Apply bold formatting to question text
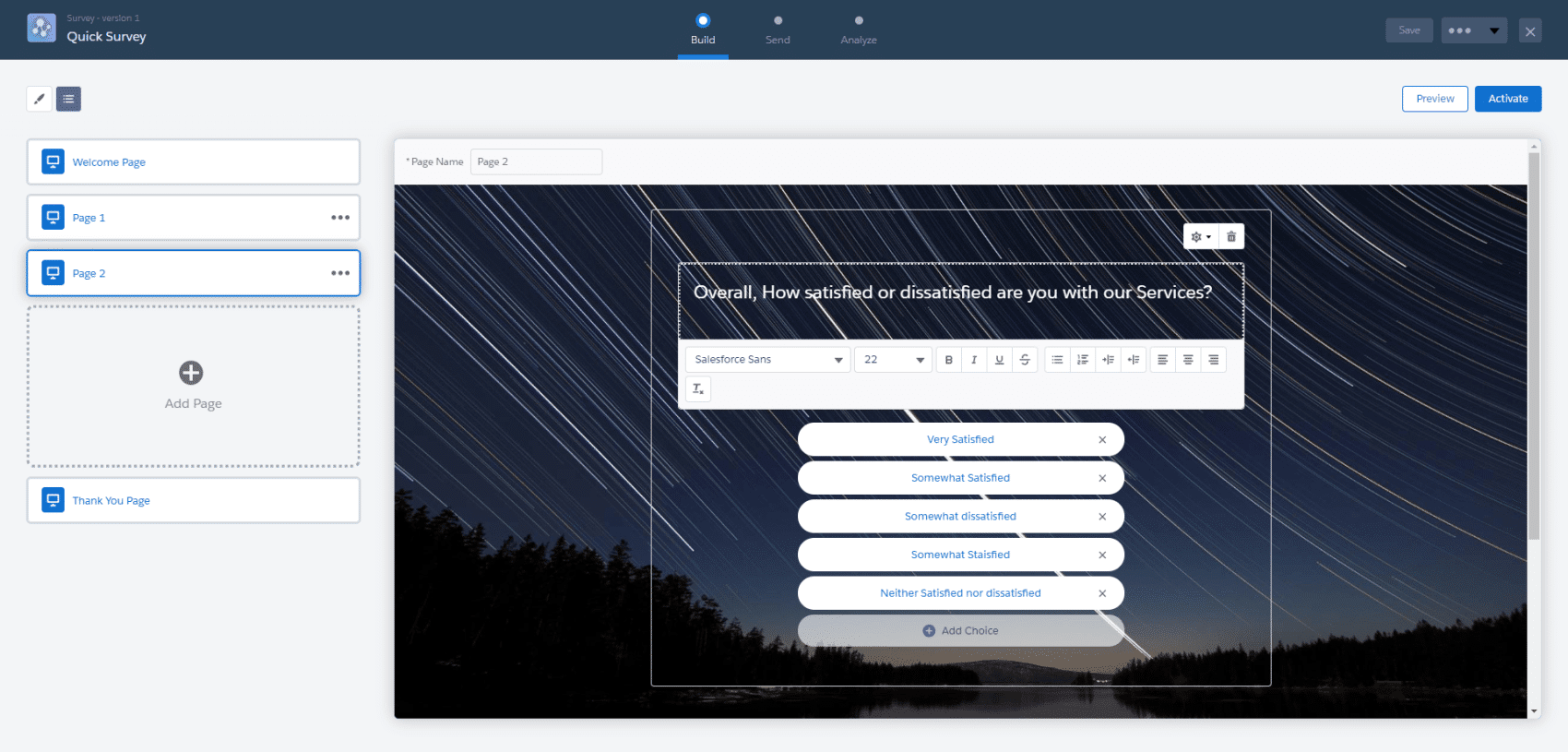 tap(948, 360)
